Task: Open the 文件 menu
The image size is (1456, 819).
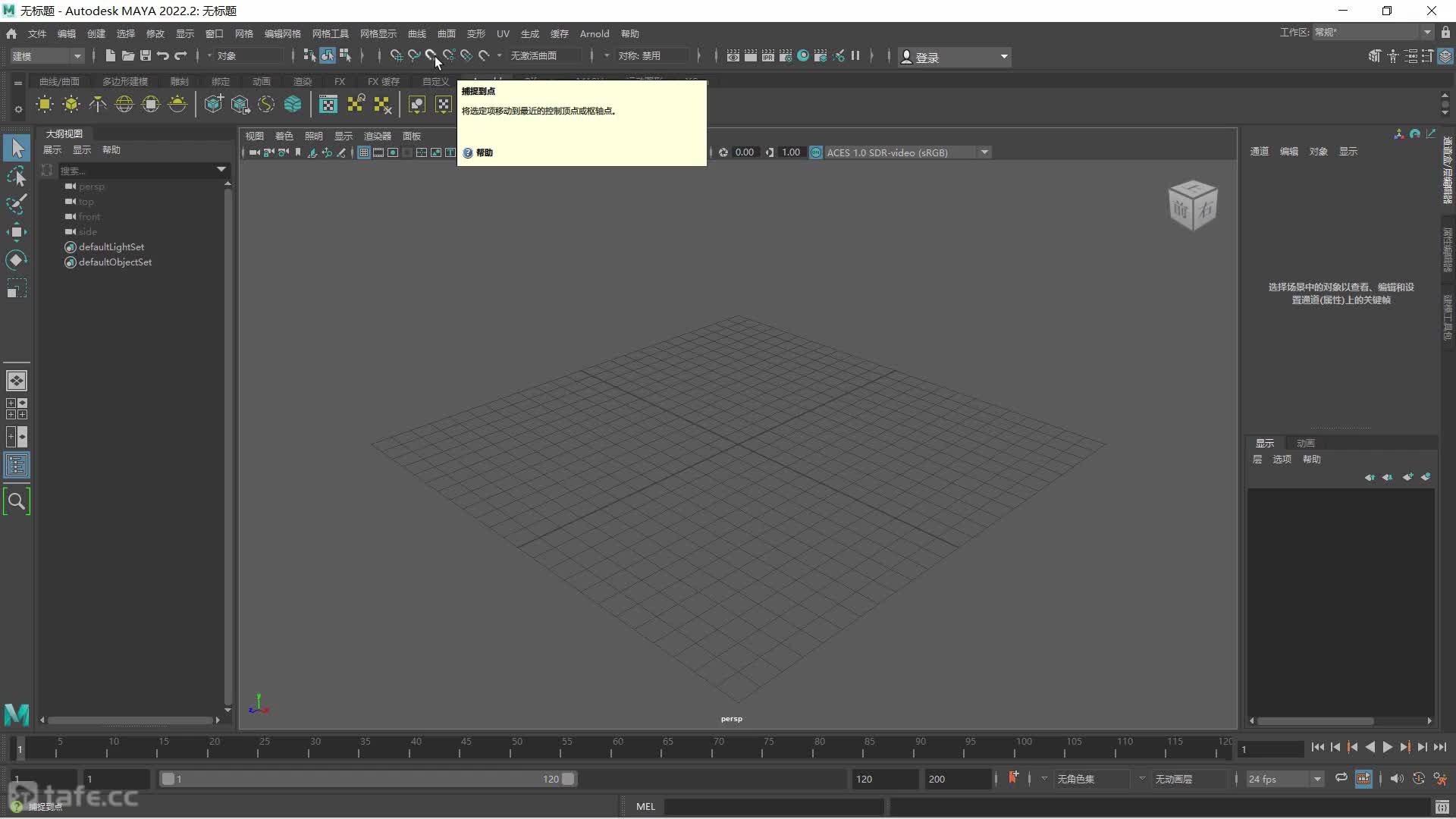Action: click(37, 33)
